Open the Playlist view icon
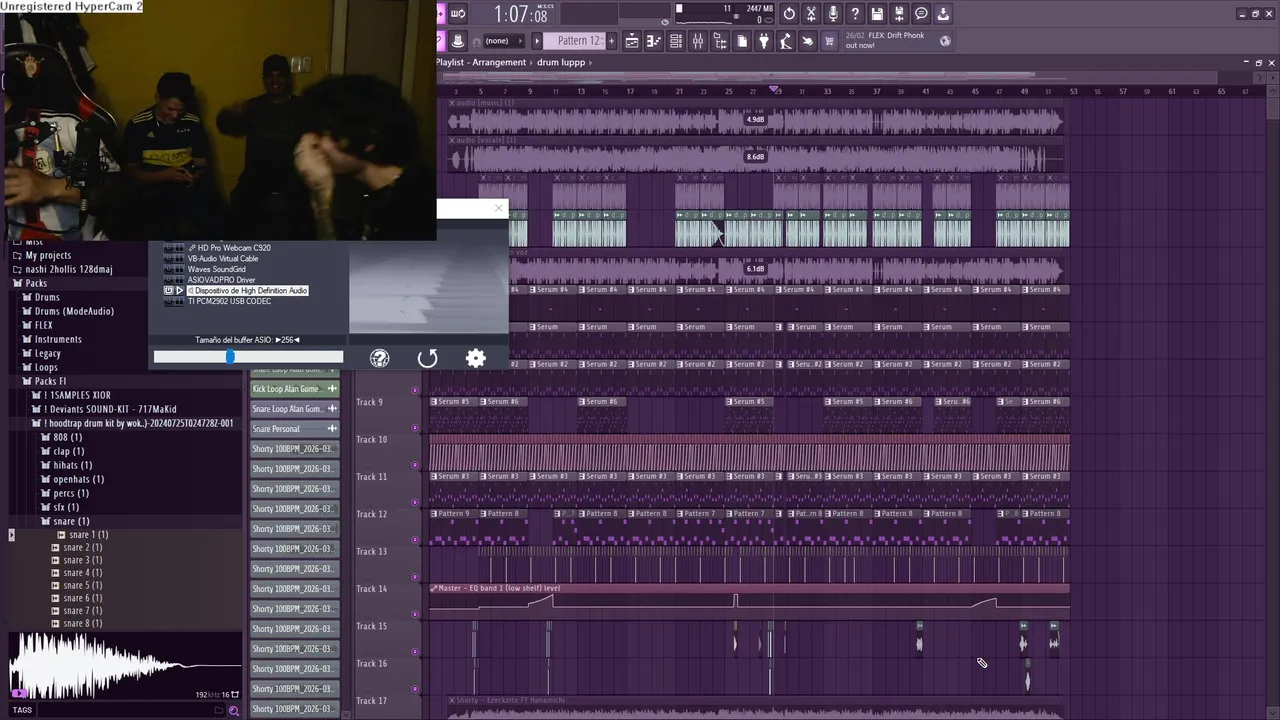 coord(632,41)
